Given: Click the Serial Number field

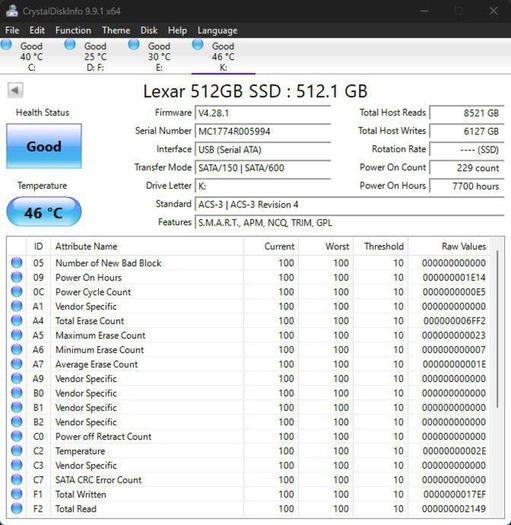Looking at the screenshot, I should coord(263,131).
